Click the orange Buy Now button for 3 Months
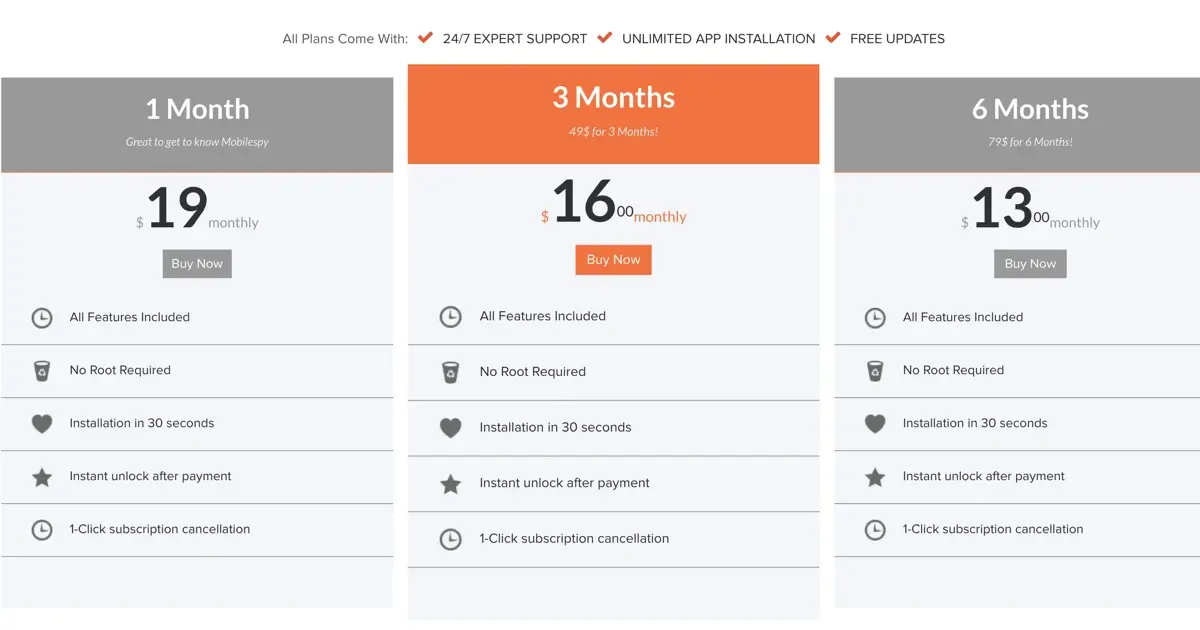 613,260
